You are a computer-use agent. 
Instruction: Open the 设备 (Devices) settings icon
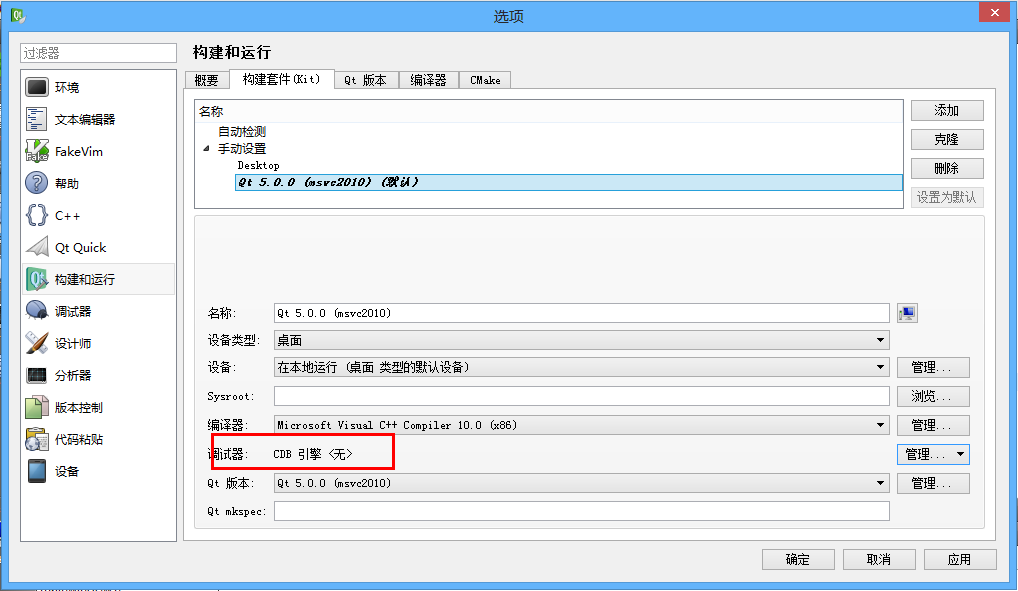pyautogui.click(x=37, y=470)
